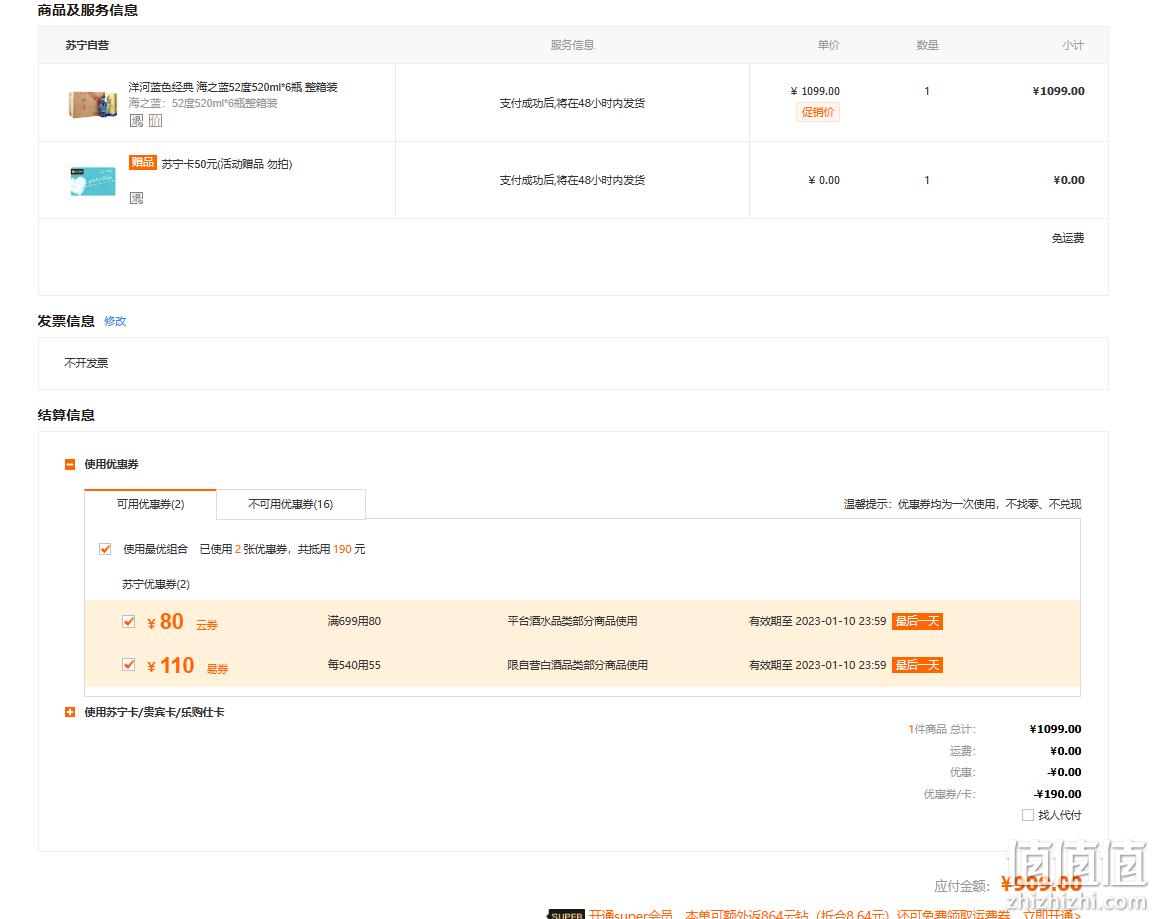Click 修改 next to 发票信息
This screenshot has width=1156, height=919.
115,321
